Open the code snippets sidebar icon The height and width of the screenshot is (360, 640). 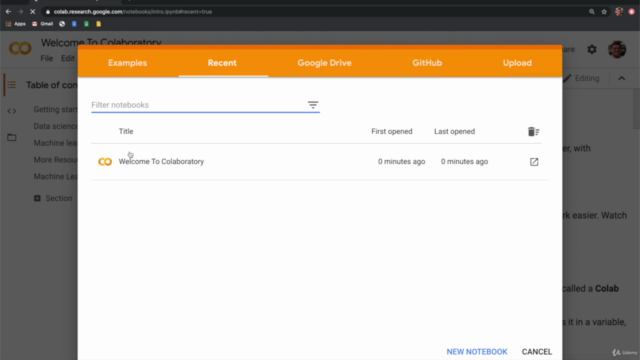(11, 111)
